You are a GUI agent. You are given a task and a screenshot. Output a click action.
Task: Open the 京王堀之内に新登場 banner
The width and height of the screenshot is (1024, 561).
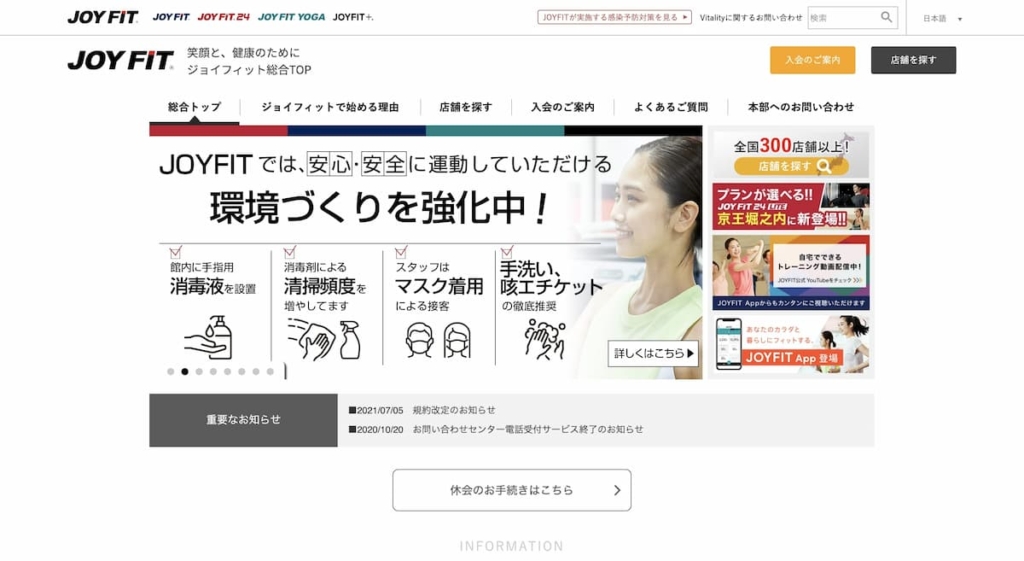791,206
